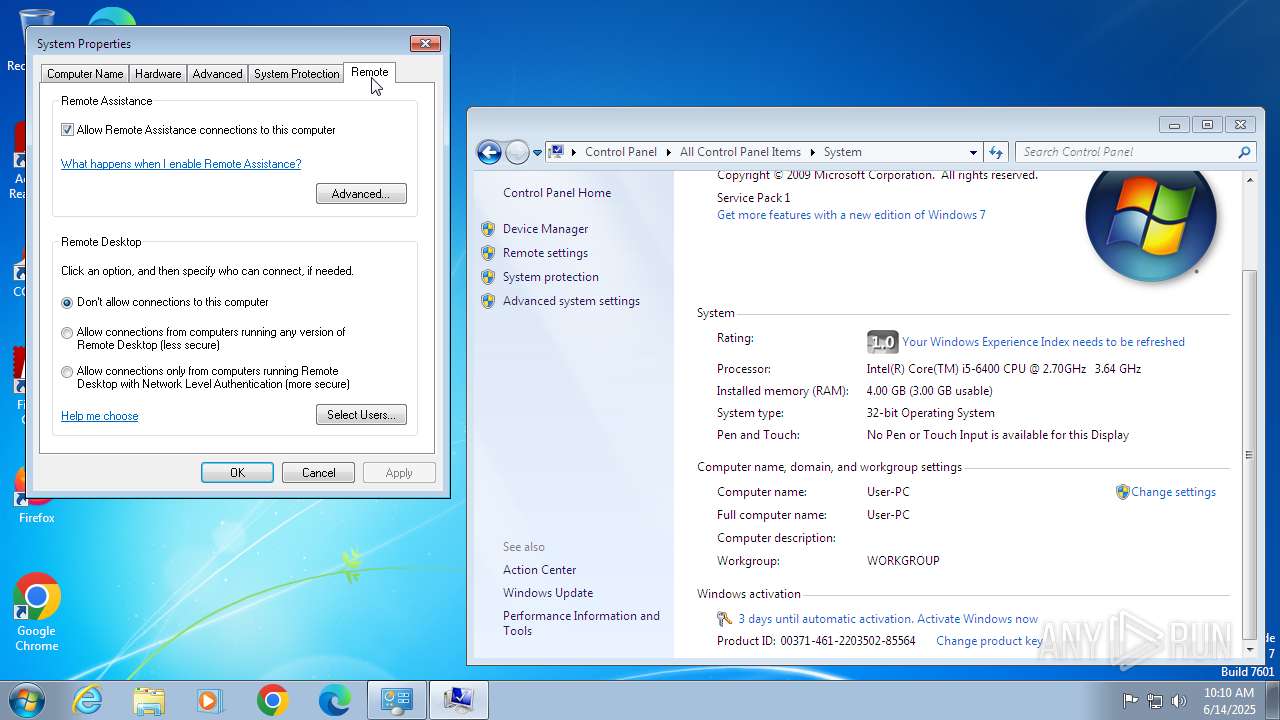Uncheck Allow Remote Assistance connections checkbox
The height and width of the screenshot is (720, 1280).
(68, 130)
